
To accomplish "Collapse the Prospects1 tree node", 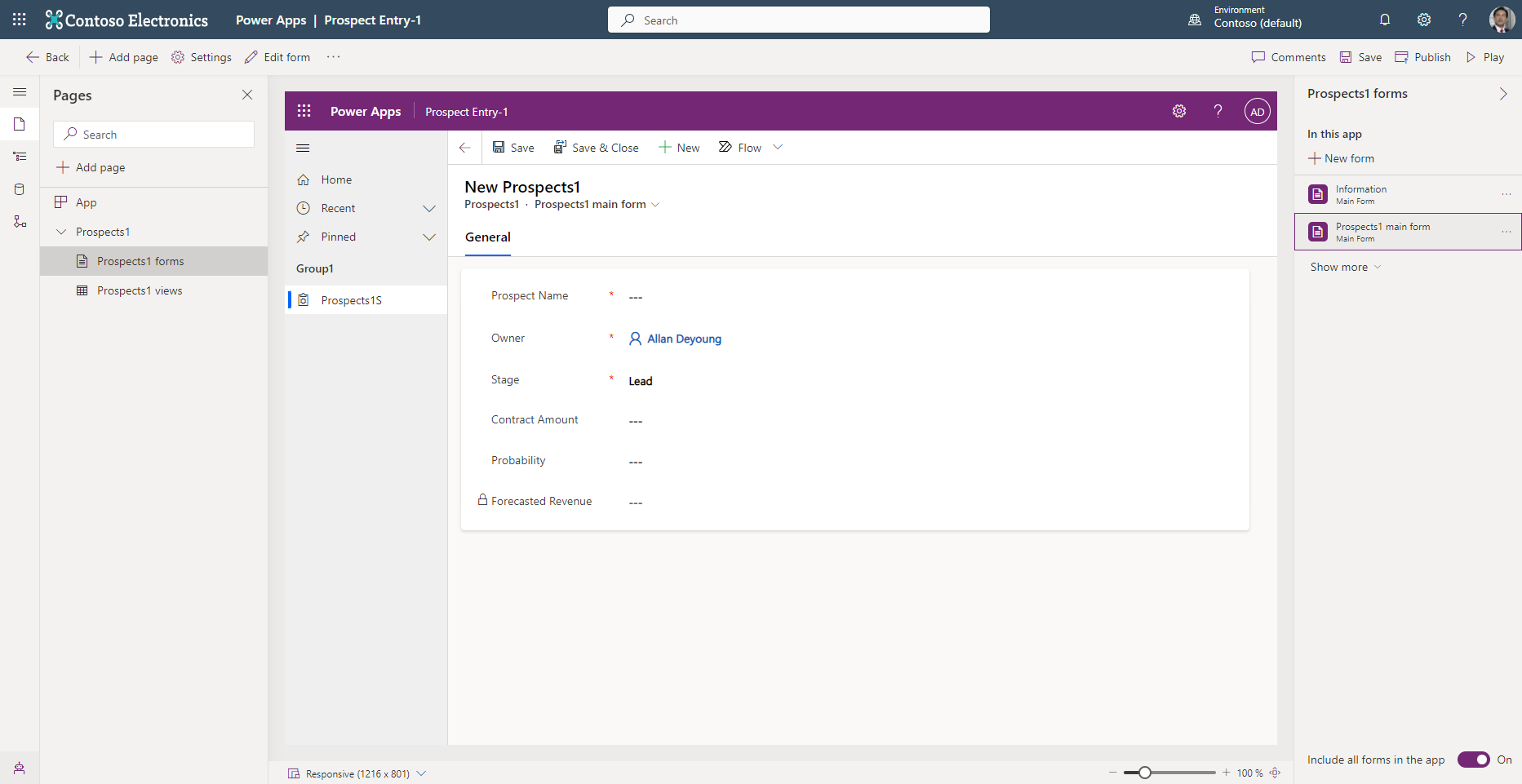I will coord(61,232).
